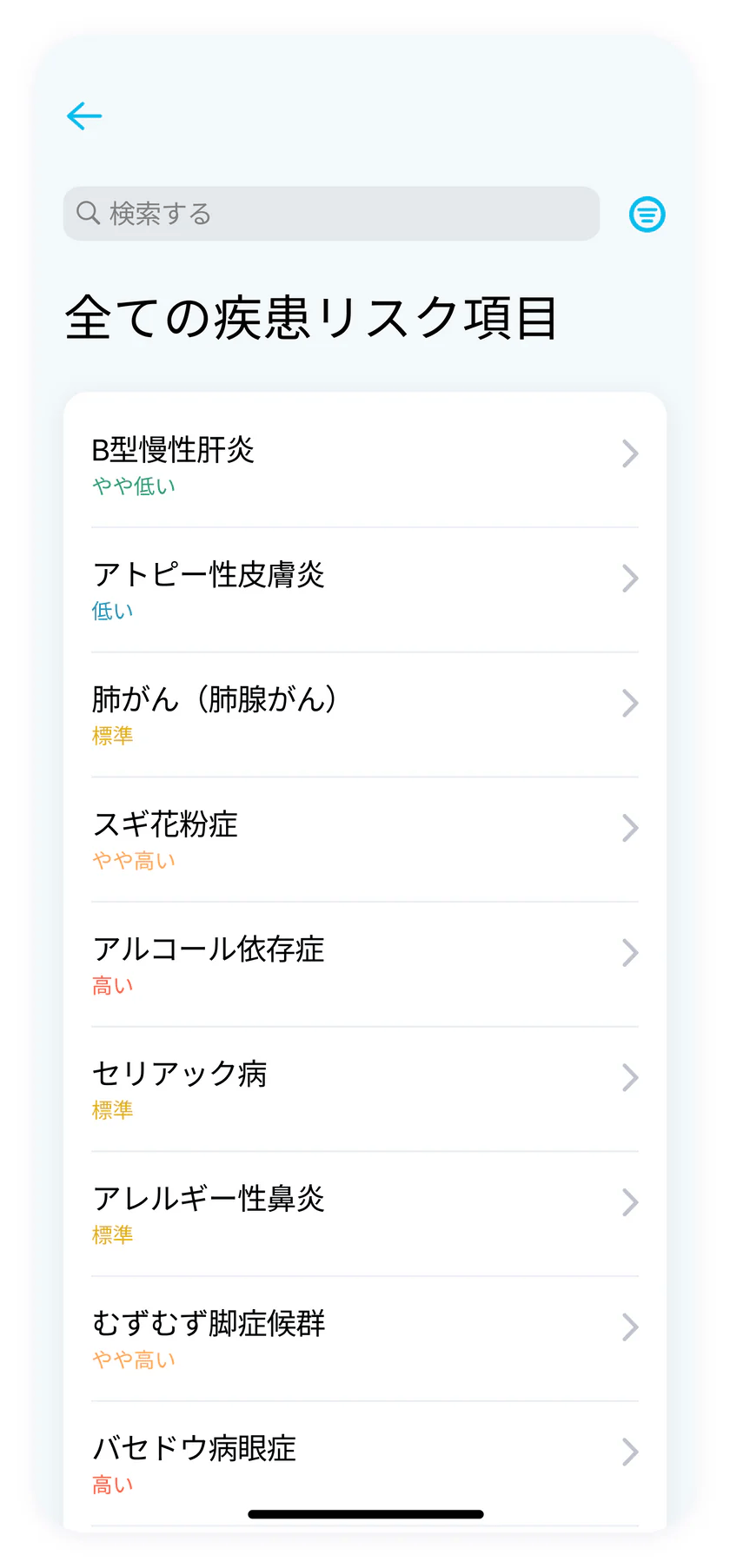Image resolution: width=730 pixels, height=1568 pixels.
Task: Click the chevron next to アルコール依存症
Action: [630, 953]
